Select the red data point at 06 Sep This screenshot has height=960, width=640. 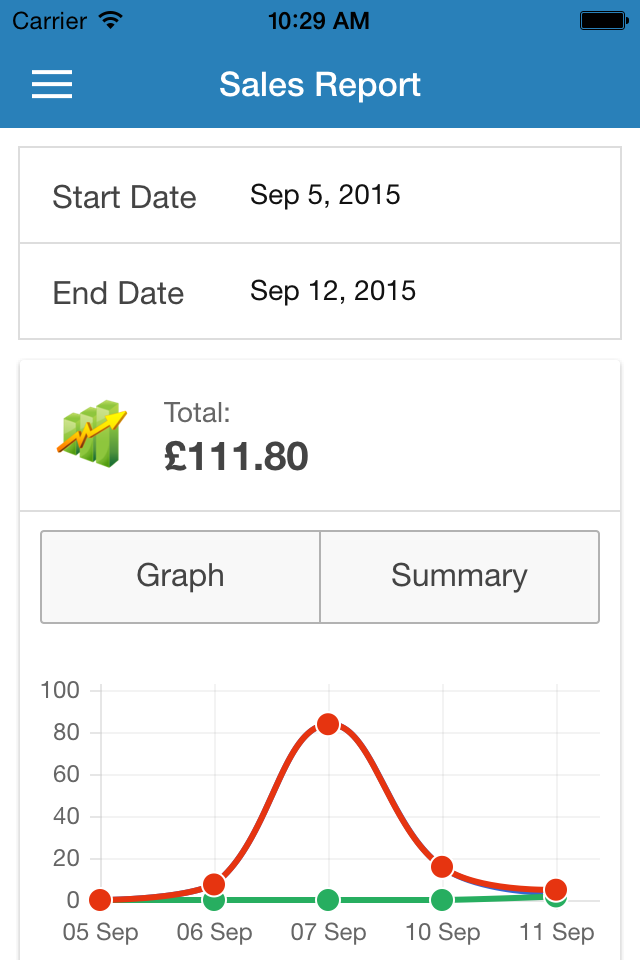pos(214,884)
